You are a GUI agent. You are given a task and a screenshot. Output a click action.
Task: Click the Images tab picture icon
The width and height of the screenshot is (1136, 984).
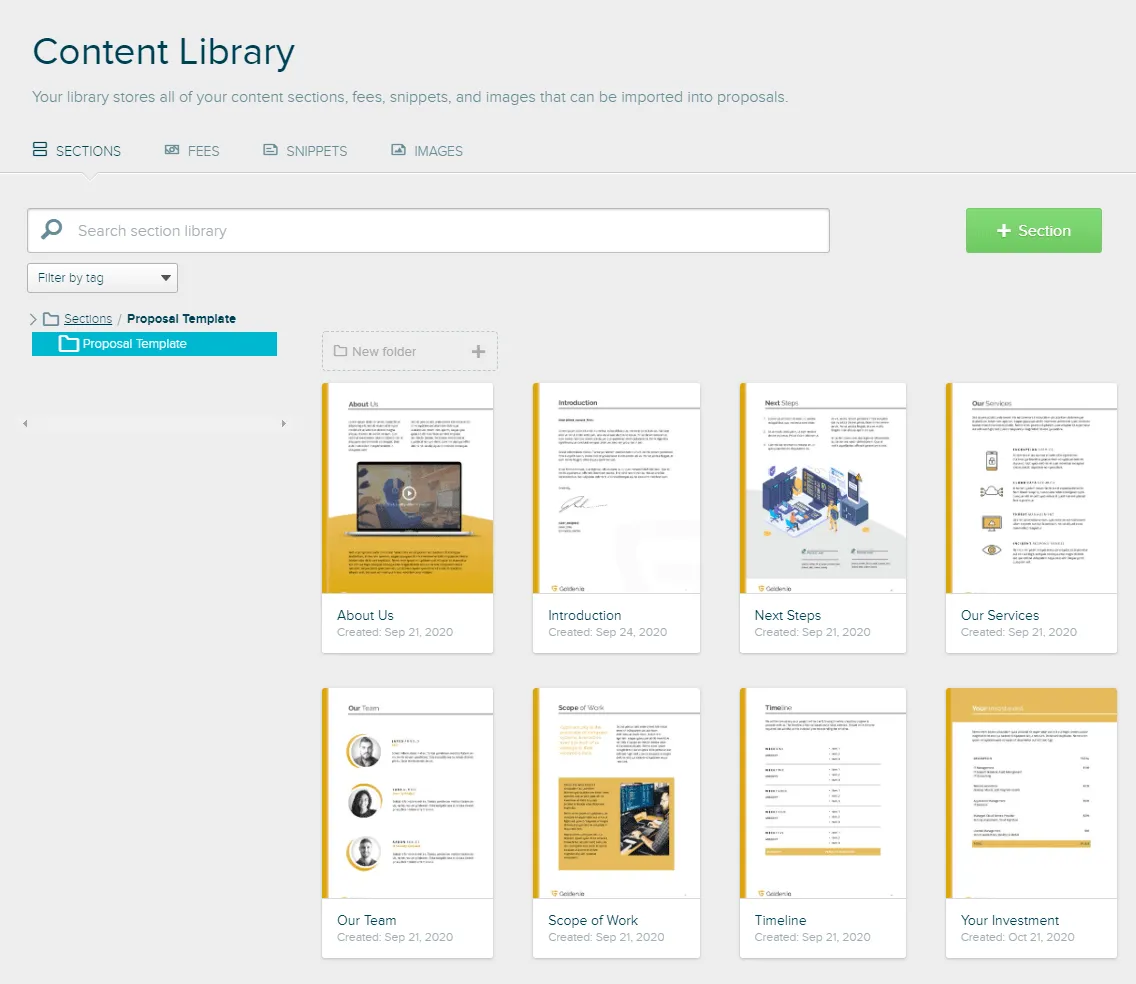398,150
